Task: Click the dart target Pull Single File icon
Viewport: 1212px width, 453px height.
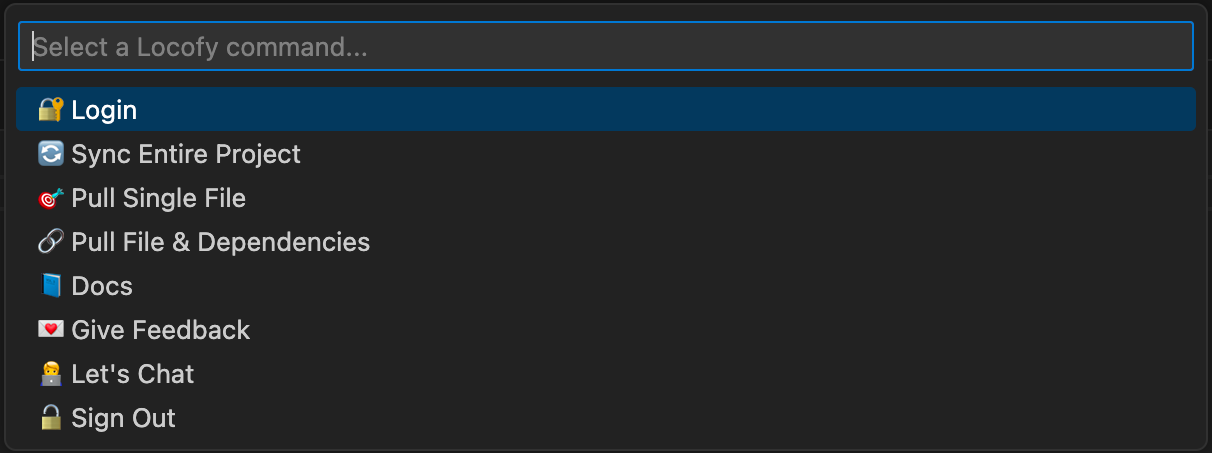Action: [x=51, y=198]
